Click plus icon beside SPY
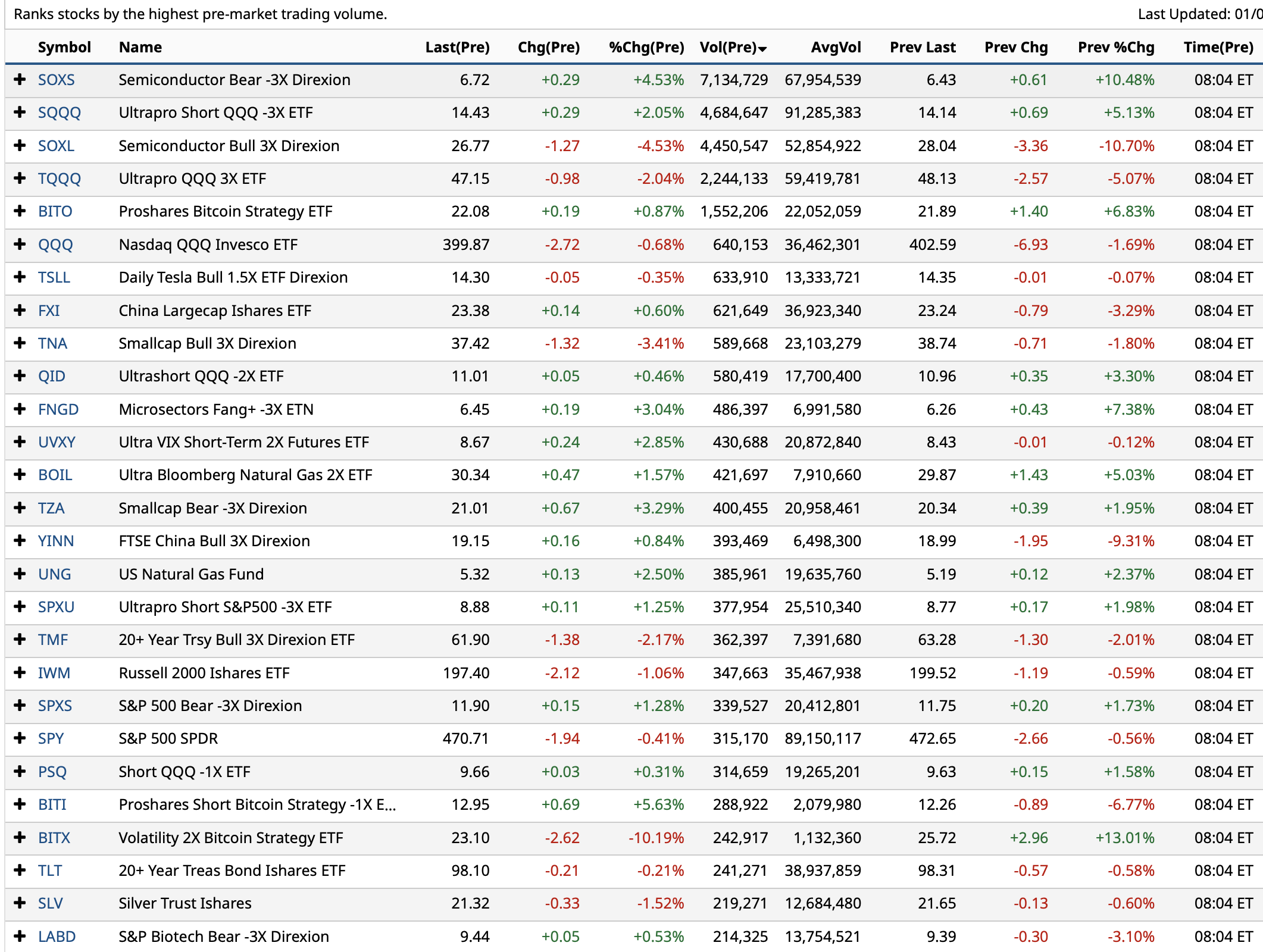The image size is (1263, 952). tap(20, 738)
